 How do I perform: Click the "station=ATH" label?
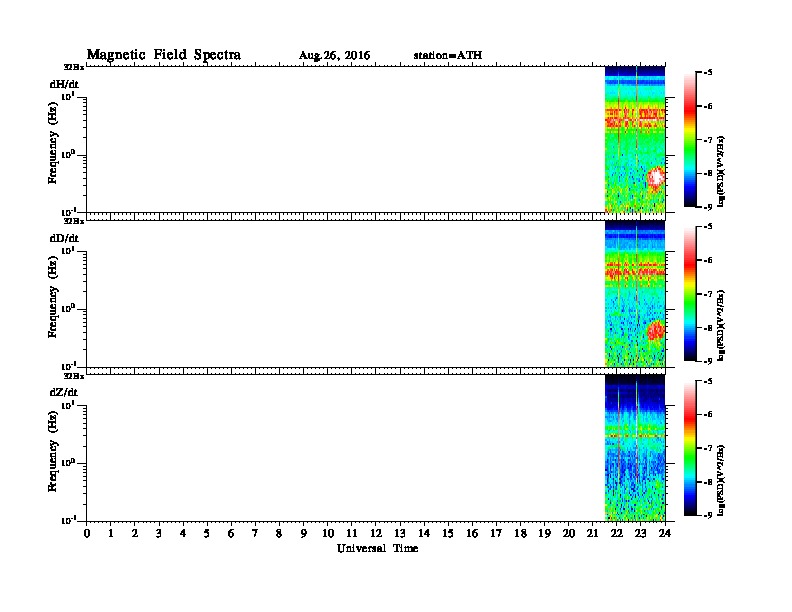[x=448, y=55]
